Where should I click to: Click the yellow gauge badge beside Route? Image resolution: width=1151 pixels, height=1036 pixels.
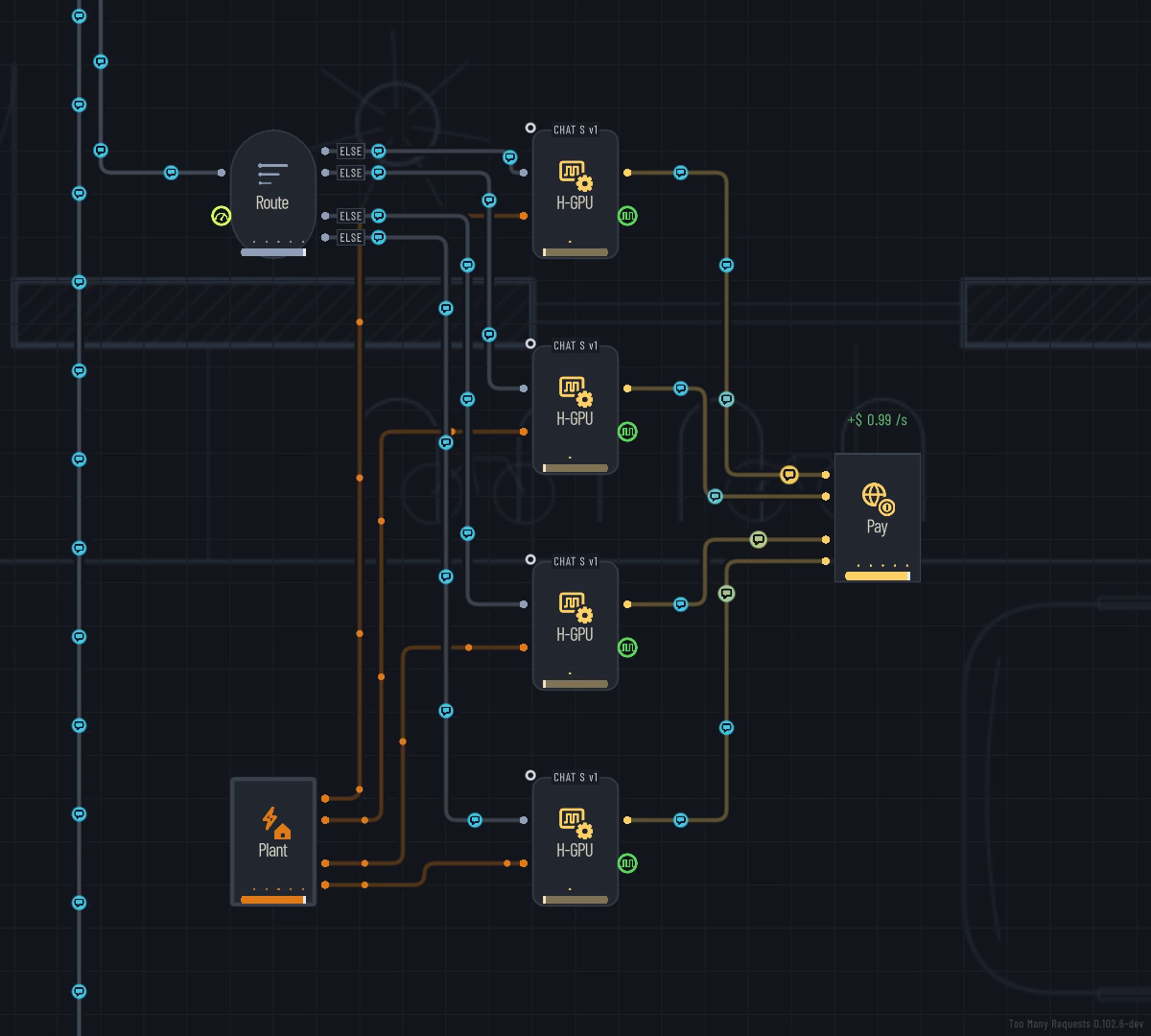[221, 216]
